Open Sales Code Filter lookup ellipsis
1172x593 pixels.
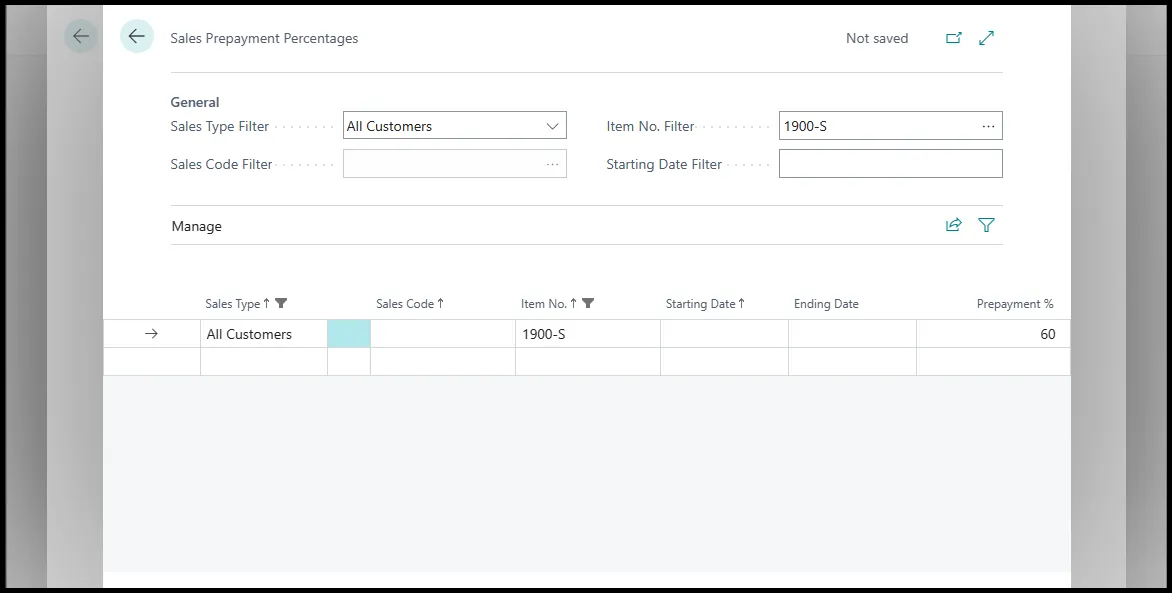[552, 165]
